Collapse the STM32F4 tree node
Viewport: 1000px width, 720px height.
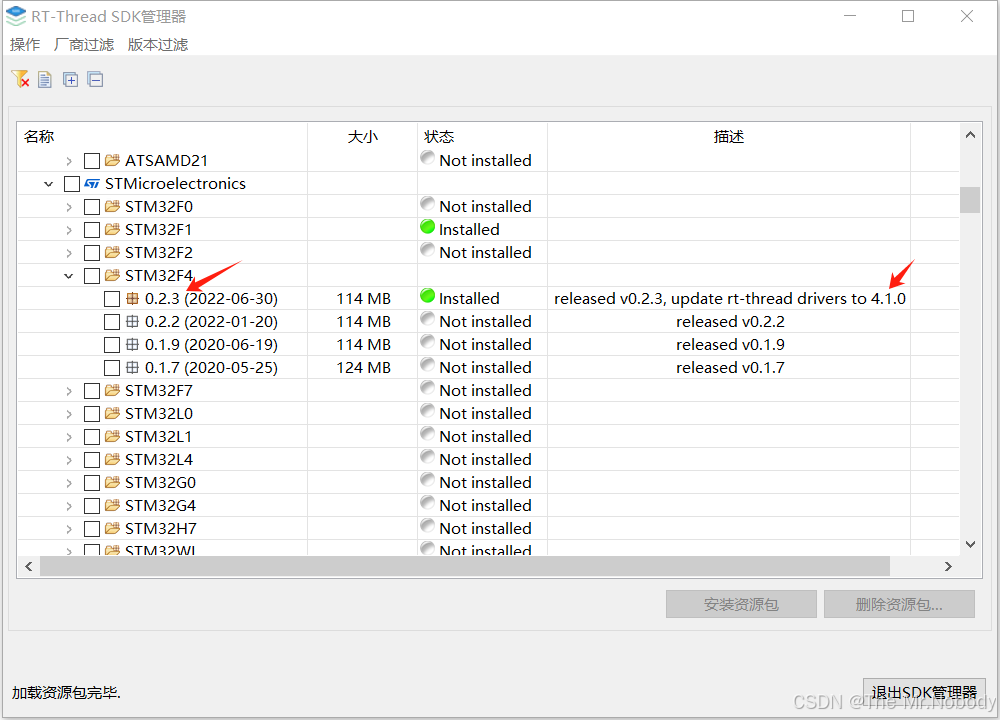coord(68,276)
